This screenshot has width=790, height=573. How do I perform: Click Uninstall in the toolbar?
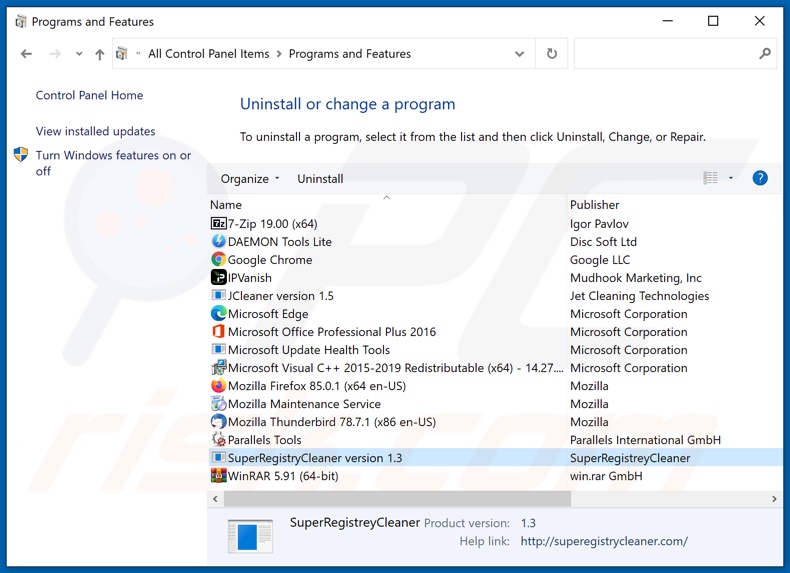tap(320, 178)
